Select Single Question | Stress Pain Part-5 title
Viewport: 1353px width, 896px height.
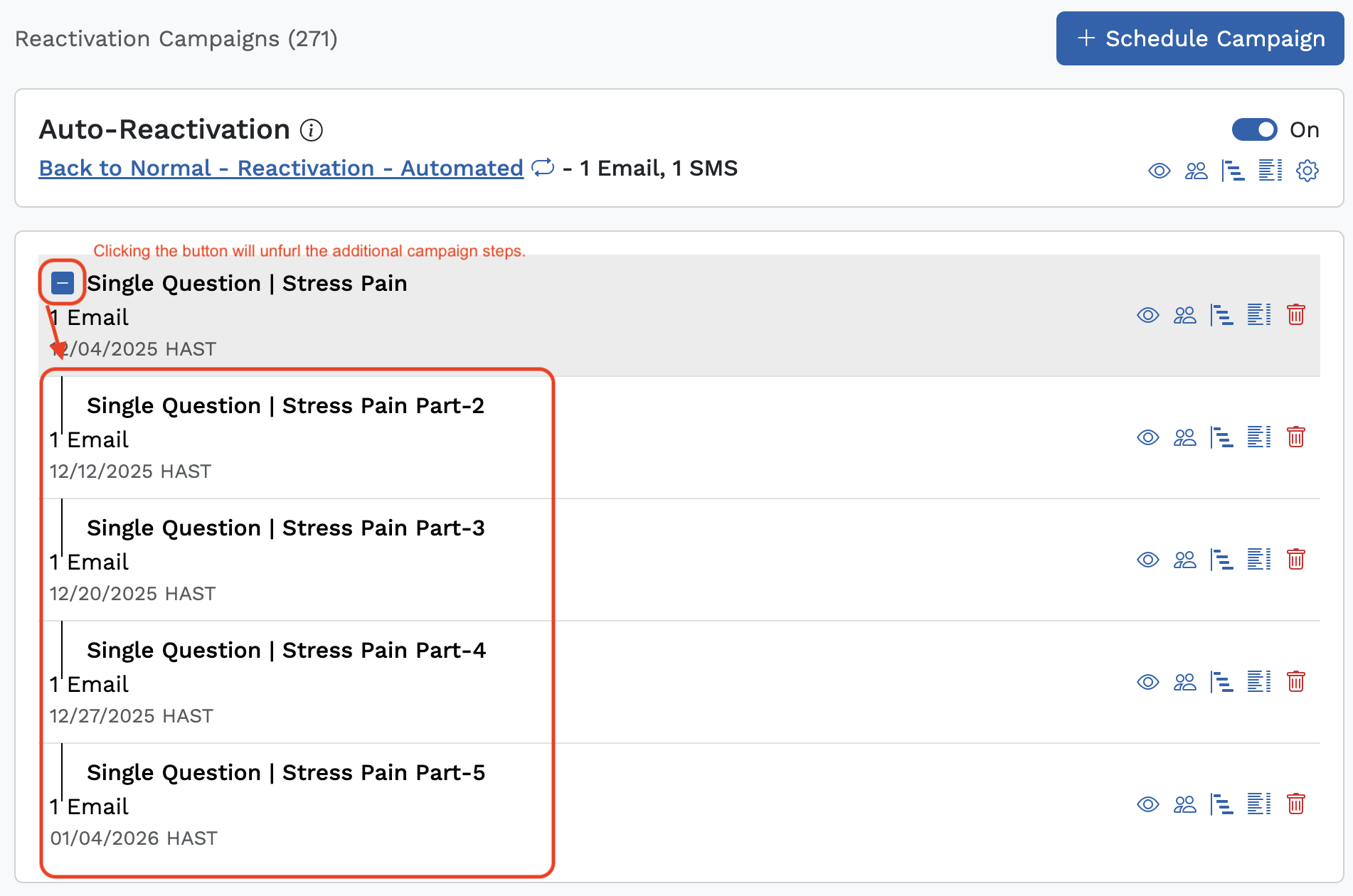click(286, 773)
